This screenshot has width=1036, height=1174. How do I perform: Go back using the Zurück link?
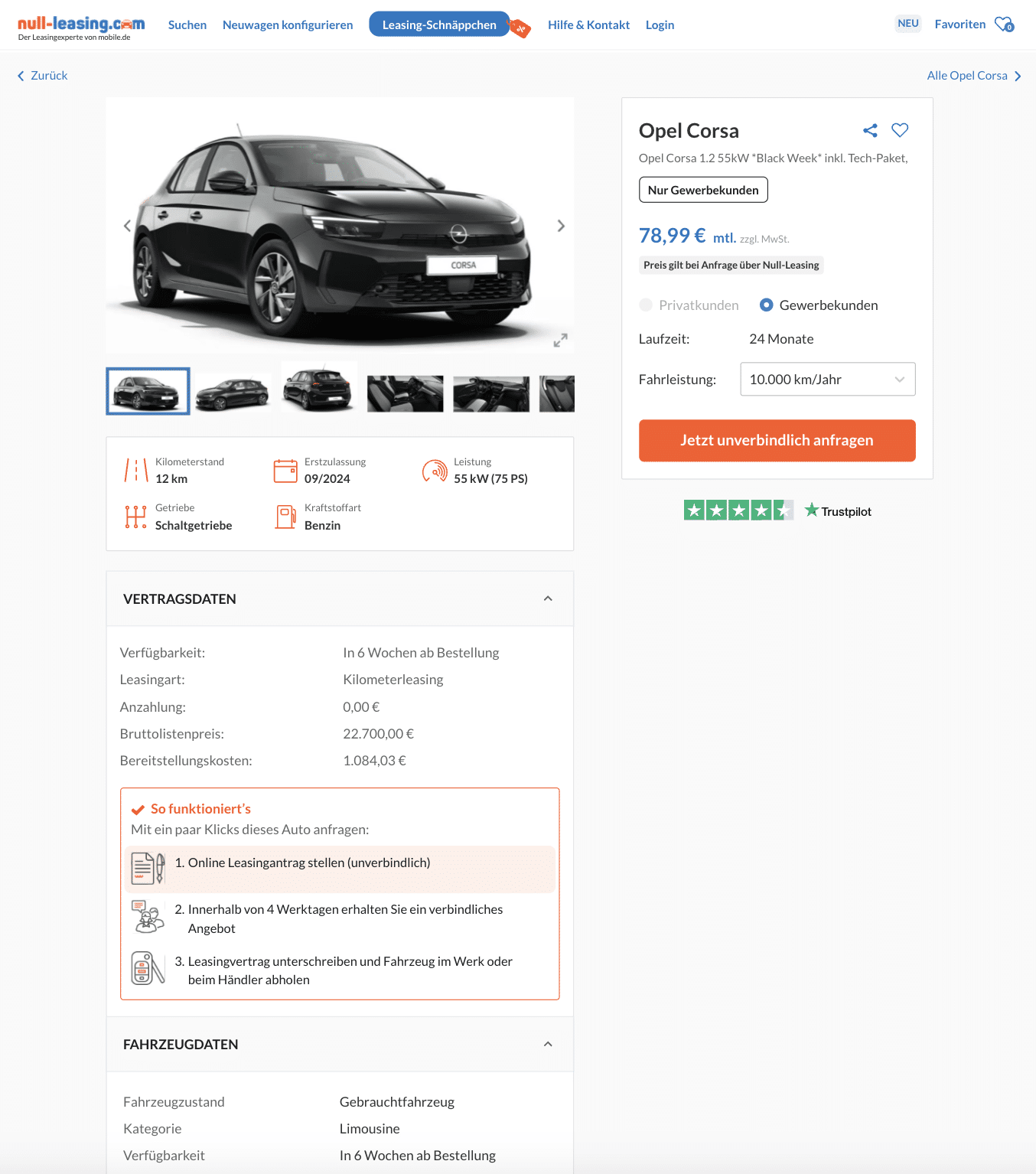click(x=43, y=76)
